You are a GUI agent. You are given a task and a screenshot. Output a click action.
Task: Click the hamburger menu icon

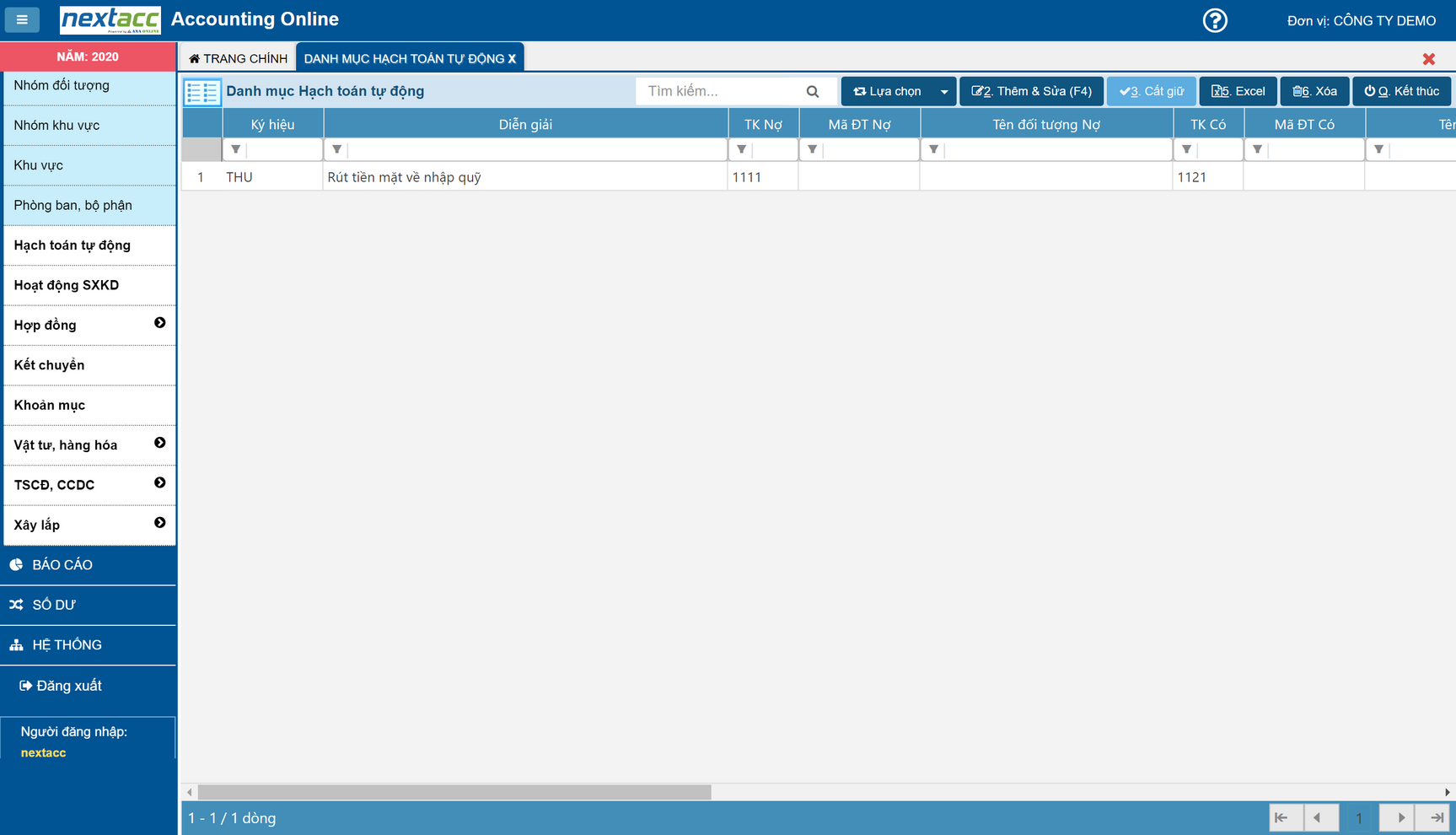click(22, 19)
